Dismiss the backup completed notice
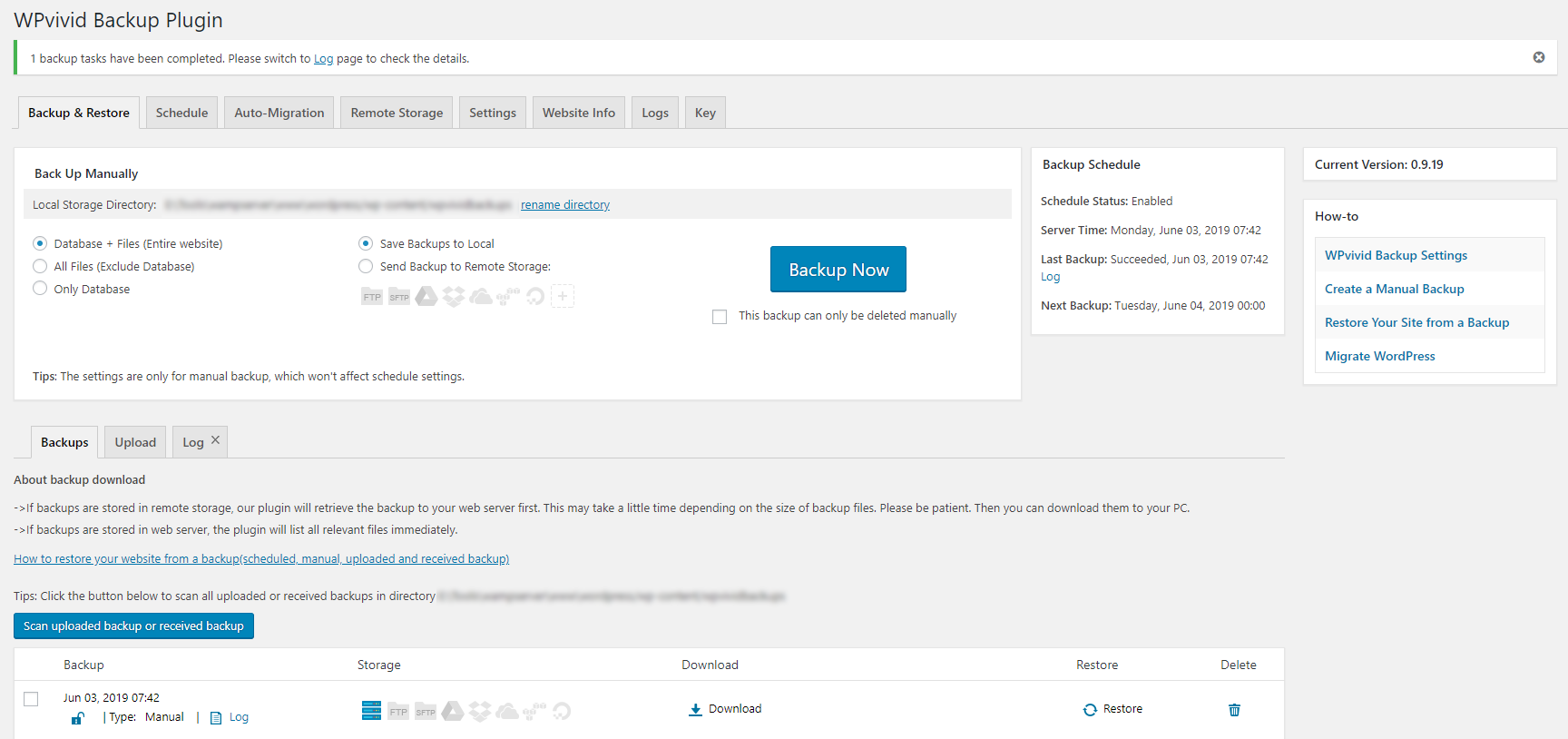 click(1539, 57)
